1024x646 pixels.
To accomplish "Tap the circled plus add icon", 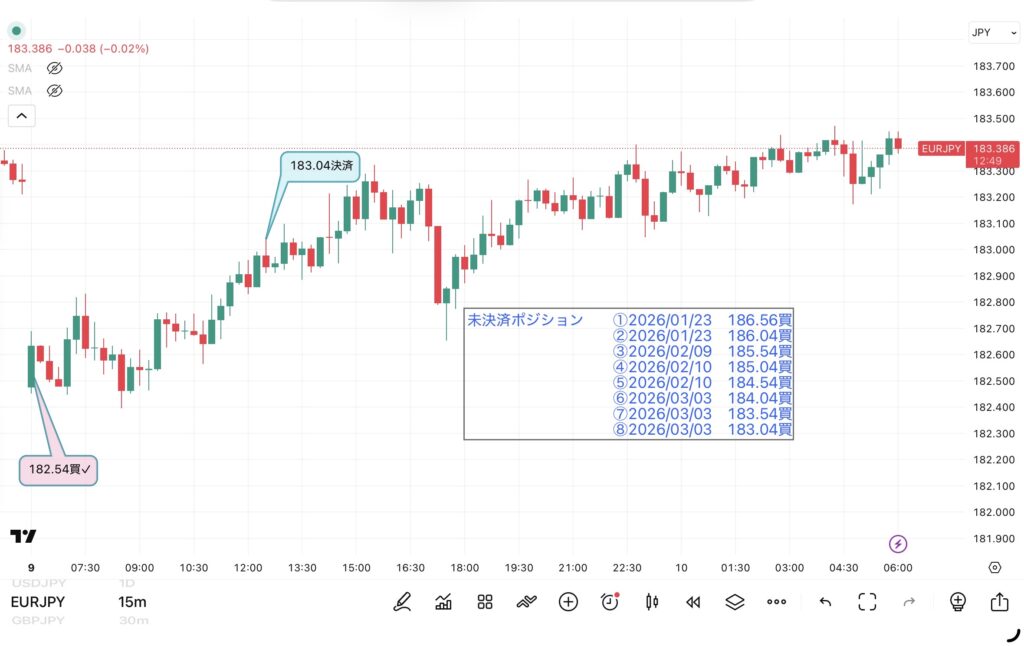I will pos(568,601).
